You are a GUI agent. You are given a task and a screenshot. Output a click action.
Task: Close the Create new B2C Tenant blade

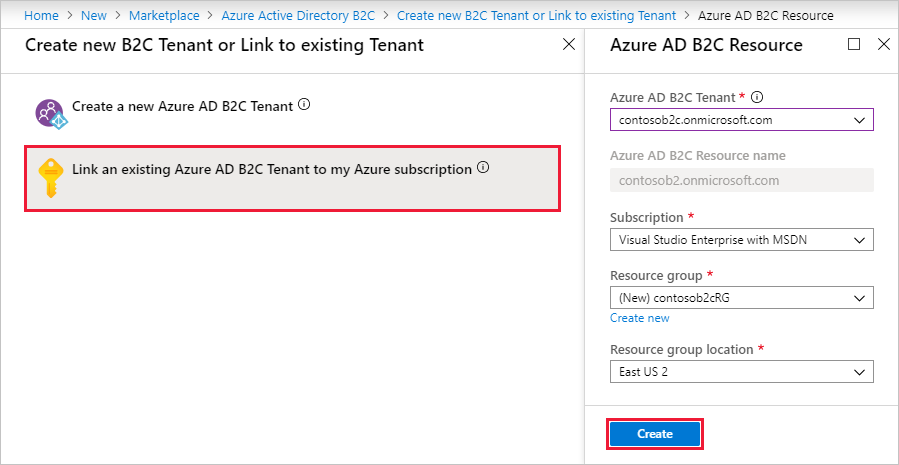569,45
